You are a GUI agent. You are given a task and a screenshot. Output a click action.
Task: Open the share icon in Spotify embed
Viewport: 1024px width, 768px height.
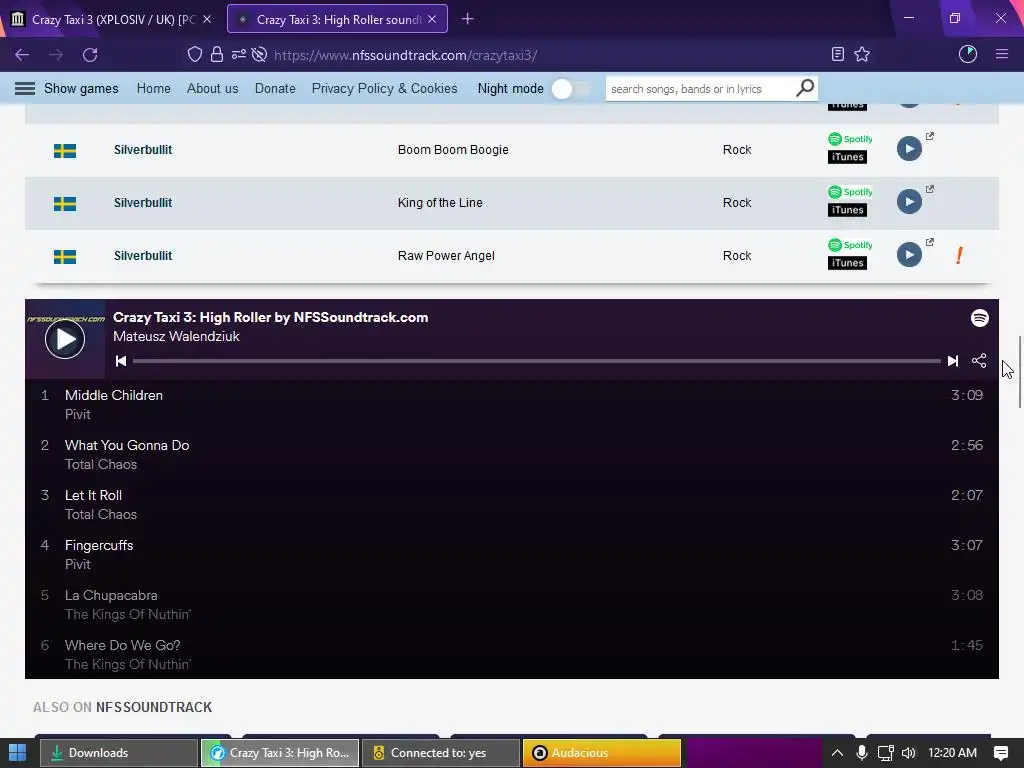[979, 360]
